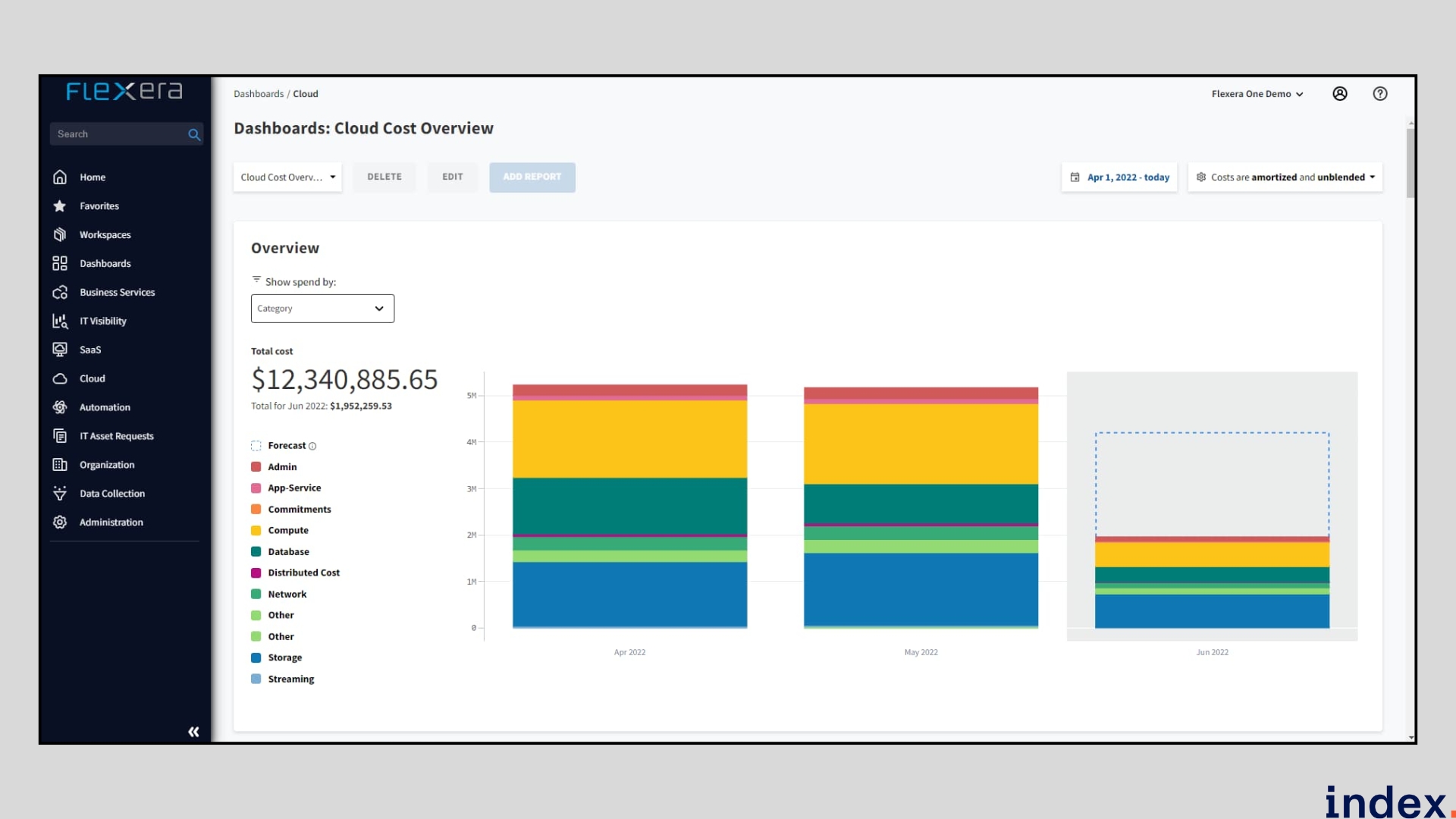Click the Automation sidebar icon
Screen dimensions: 1456x819
60,407
